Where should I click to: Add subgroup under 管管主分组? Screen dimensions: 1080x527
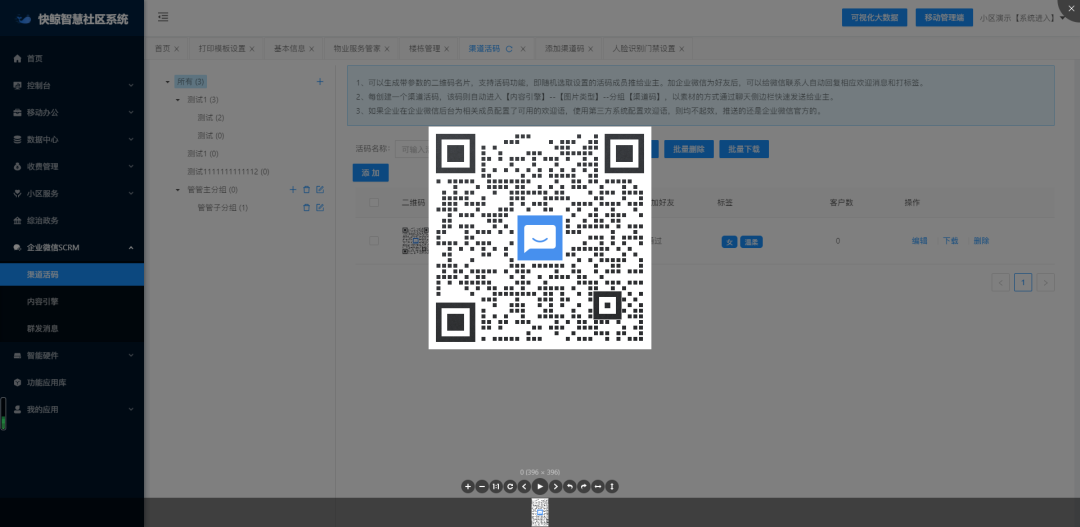(x=293, y=189)
